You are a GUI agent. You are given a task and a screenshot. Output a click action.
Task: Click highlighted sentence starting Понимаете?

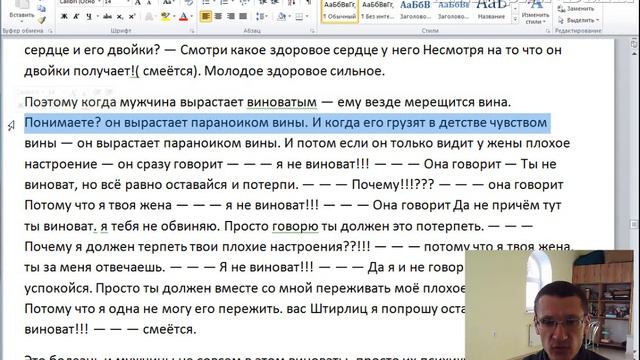click(286, 123)
